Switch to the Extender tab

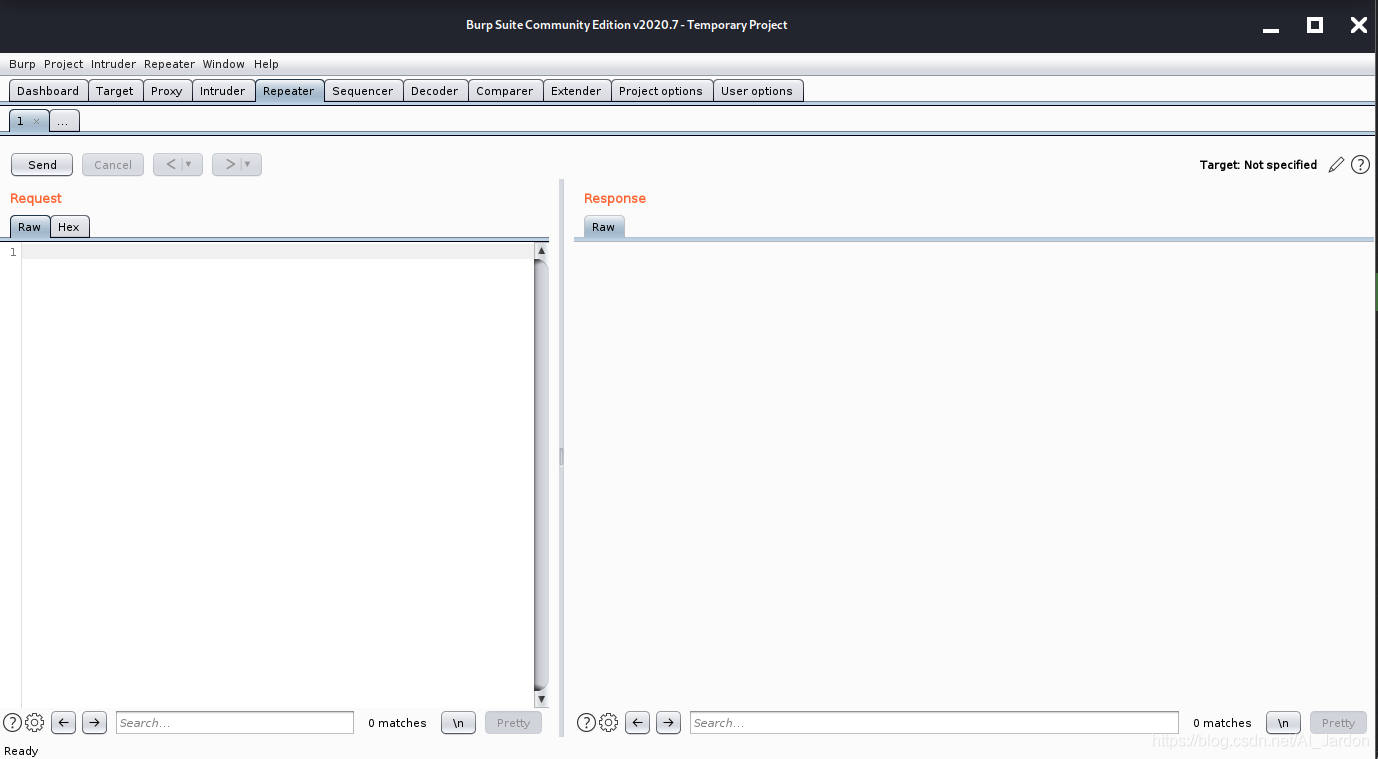576,90
